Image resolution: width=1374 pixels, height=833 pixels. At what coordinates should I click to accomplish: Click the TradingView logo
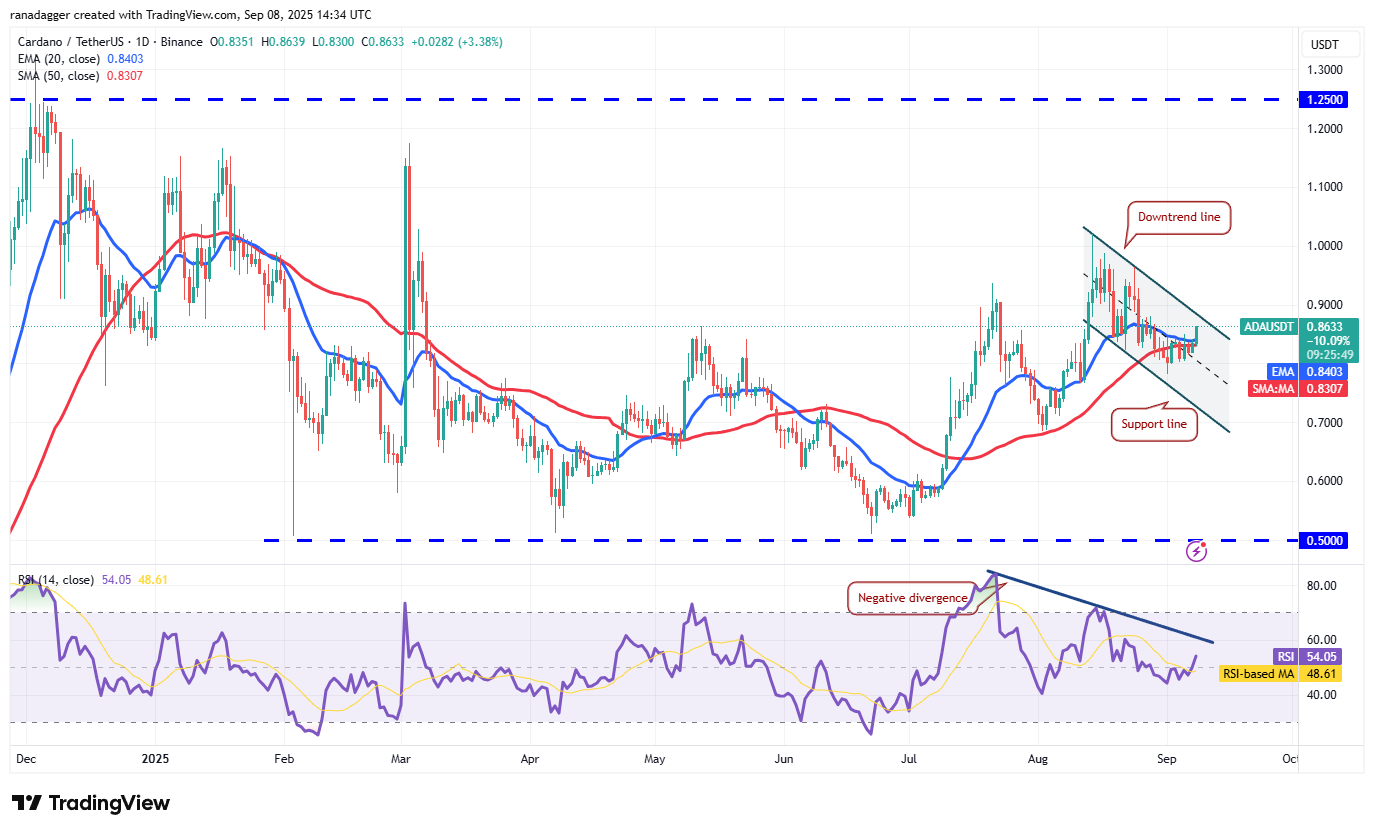click(90, 803)
